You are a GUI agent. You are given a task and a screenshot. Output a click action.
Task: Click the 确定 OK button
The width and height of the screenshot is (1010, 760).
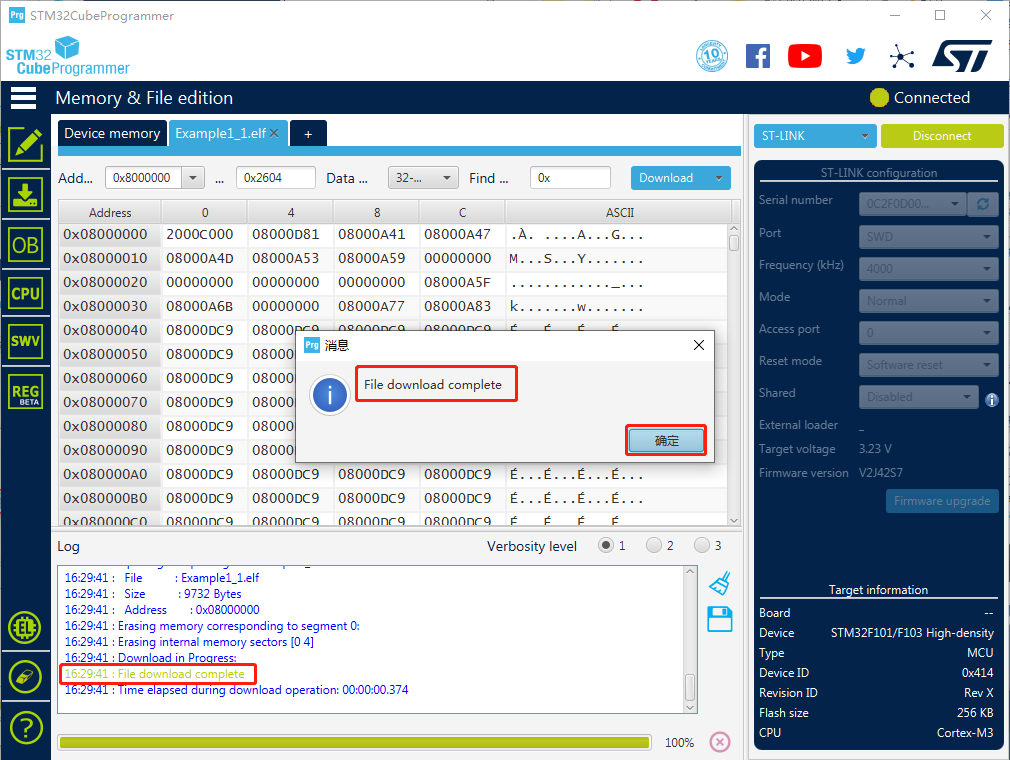click(666, 441)
